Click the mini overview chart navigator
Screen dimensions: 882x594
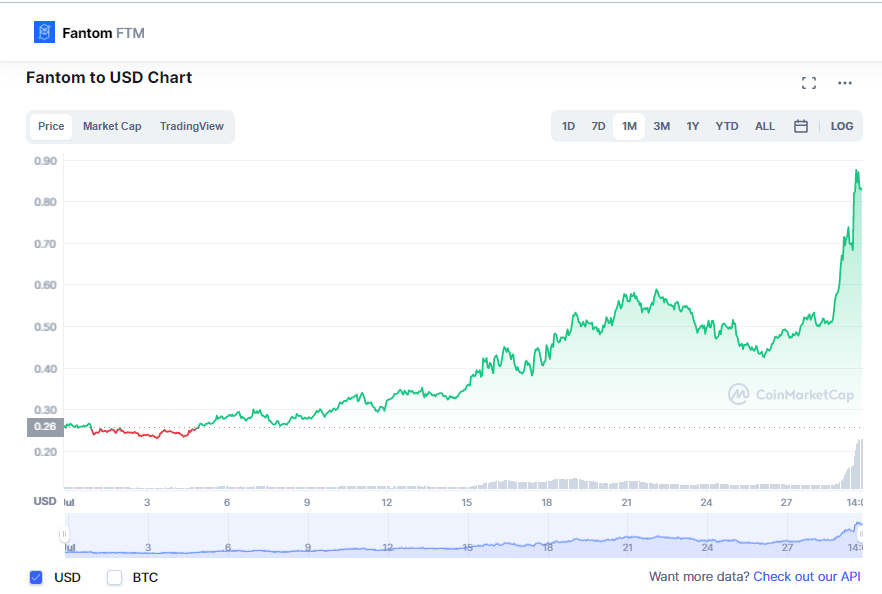[463, 535]
